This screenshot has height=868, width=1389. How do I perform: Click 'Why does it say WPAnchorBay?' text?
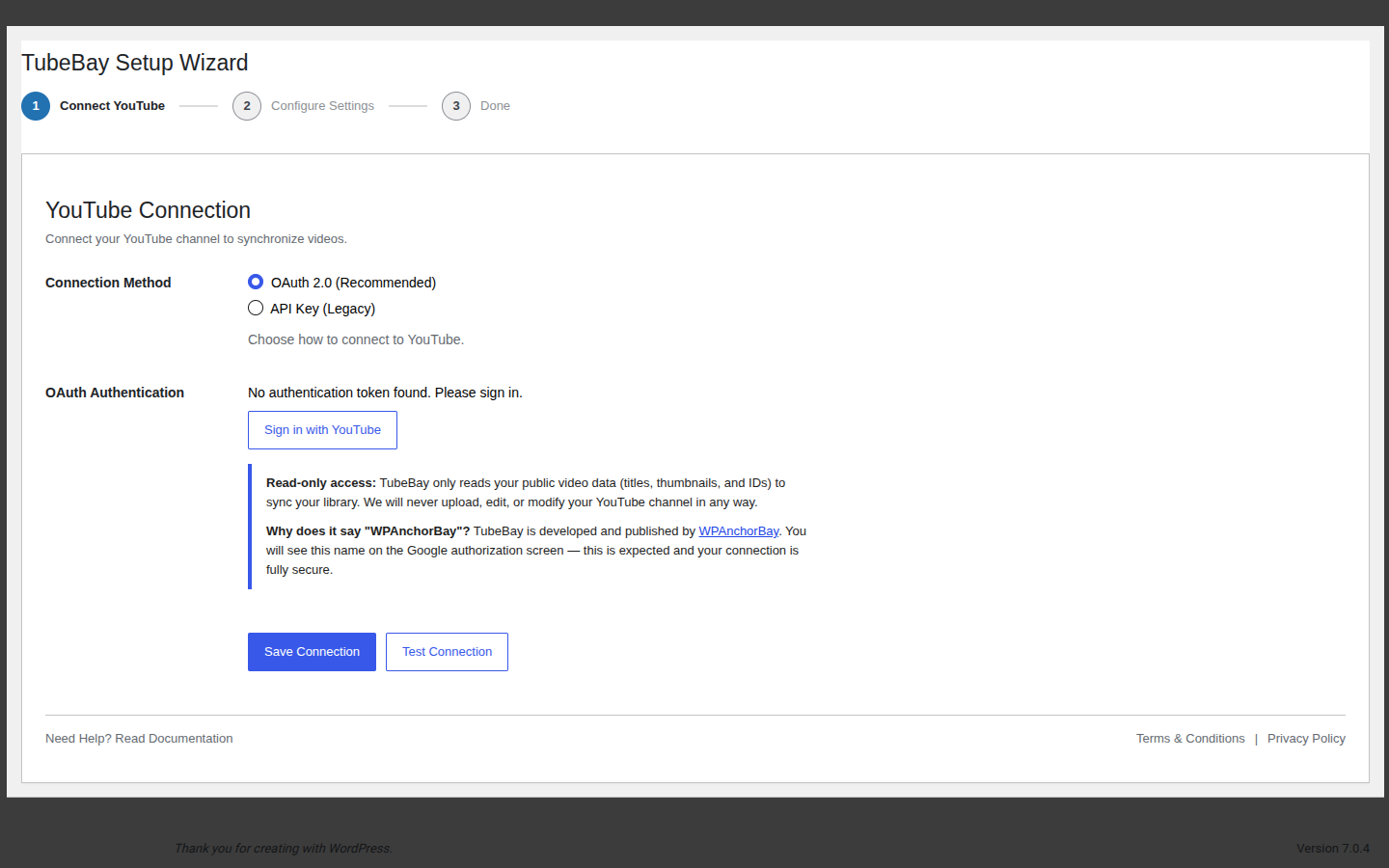(536, 551)
